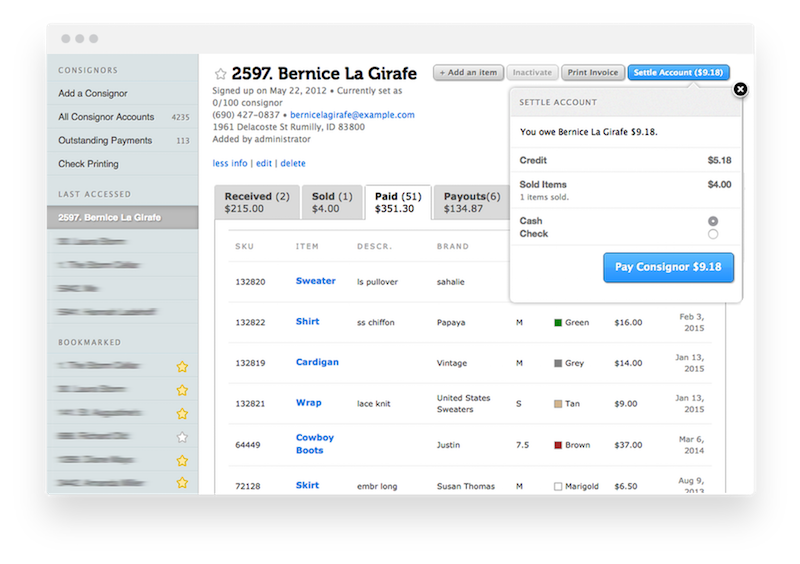
Task: Click the $16.00 price in Shirt row
Action: pyautogui.click(x=628, y=323)
